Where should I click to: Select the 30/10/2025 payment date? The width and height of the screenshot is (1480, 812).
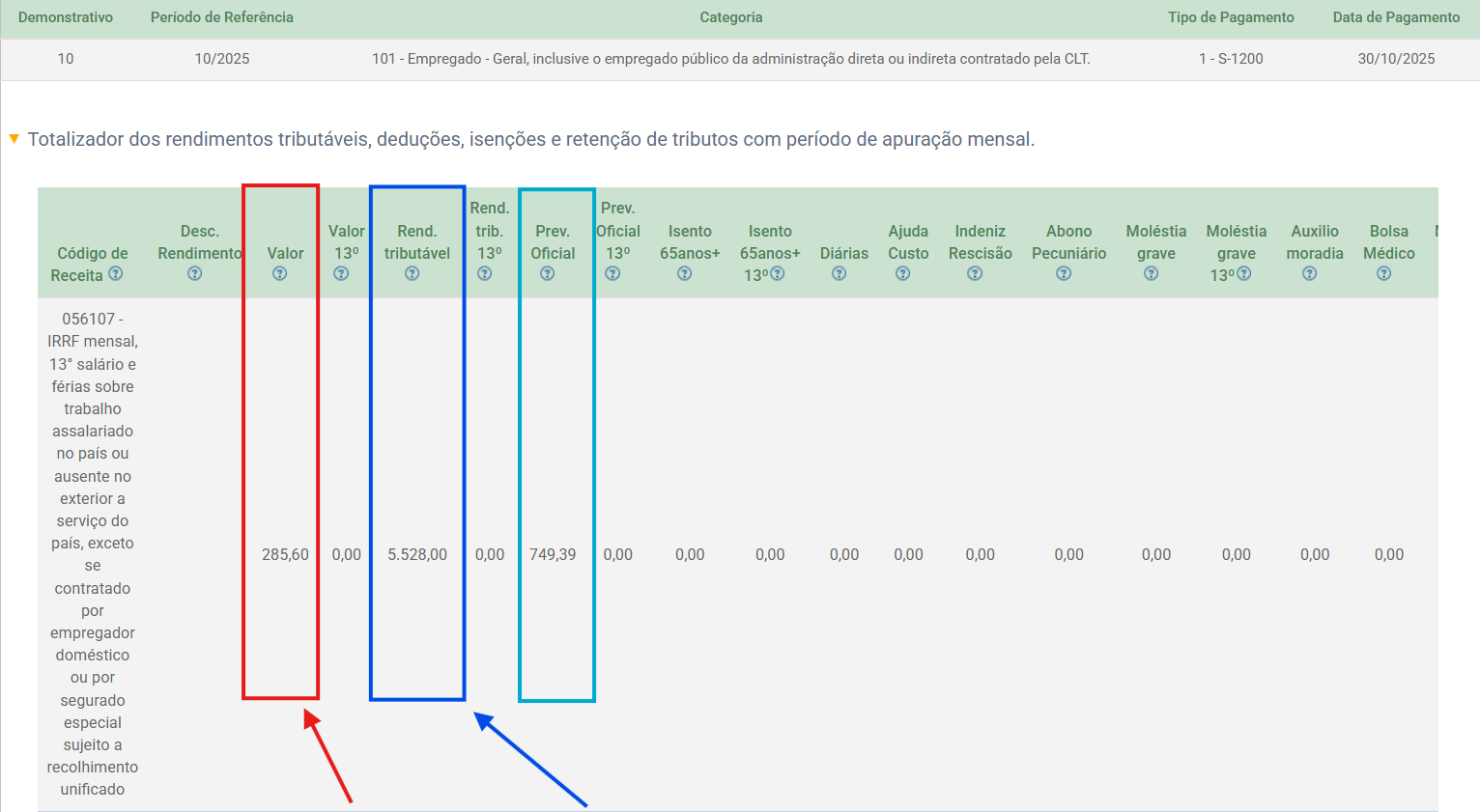[1397, 59]
